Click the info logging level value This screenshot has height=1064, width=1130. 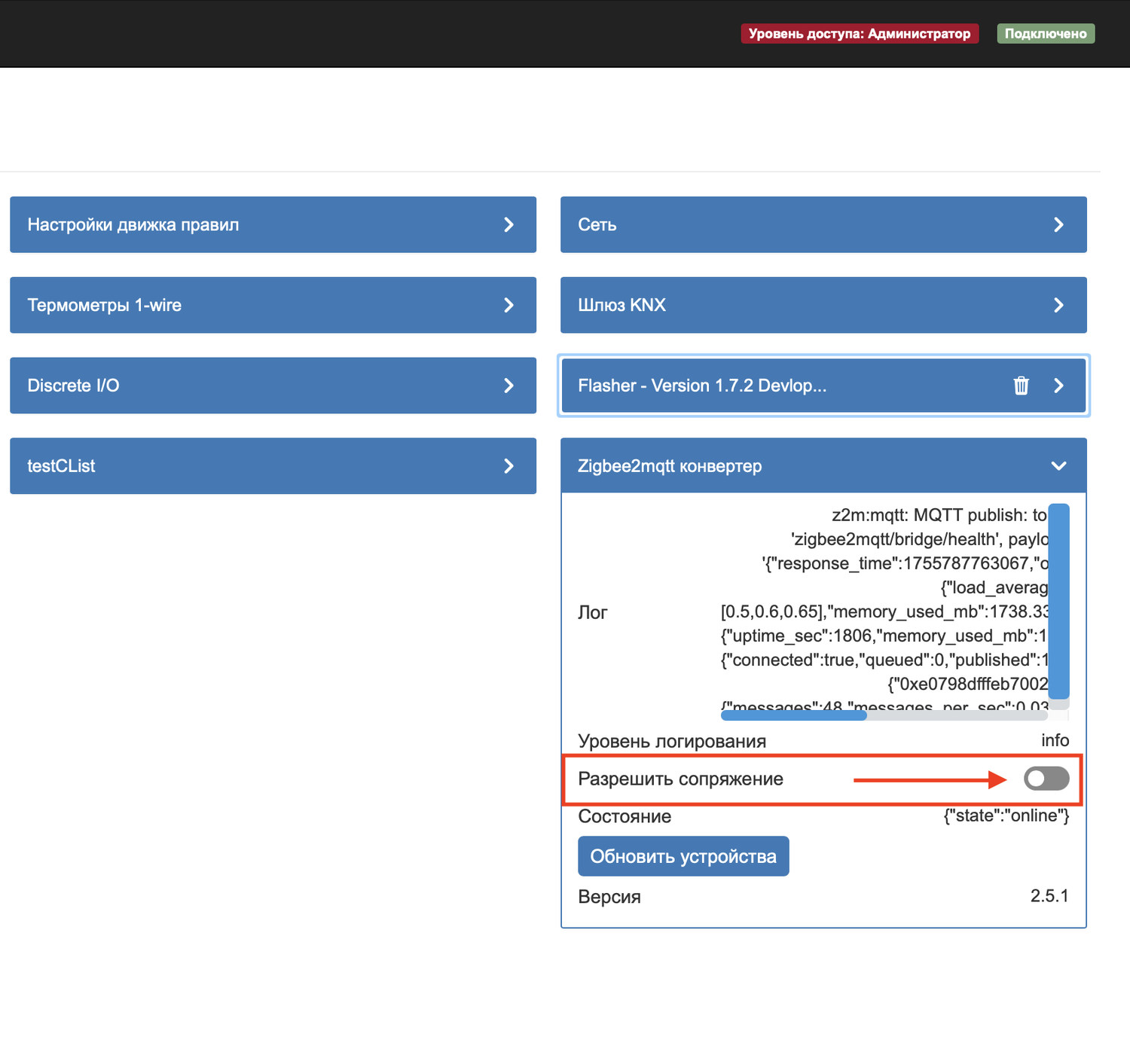click(x=1055, y=741)
